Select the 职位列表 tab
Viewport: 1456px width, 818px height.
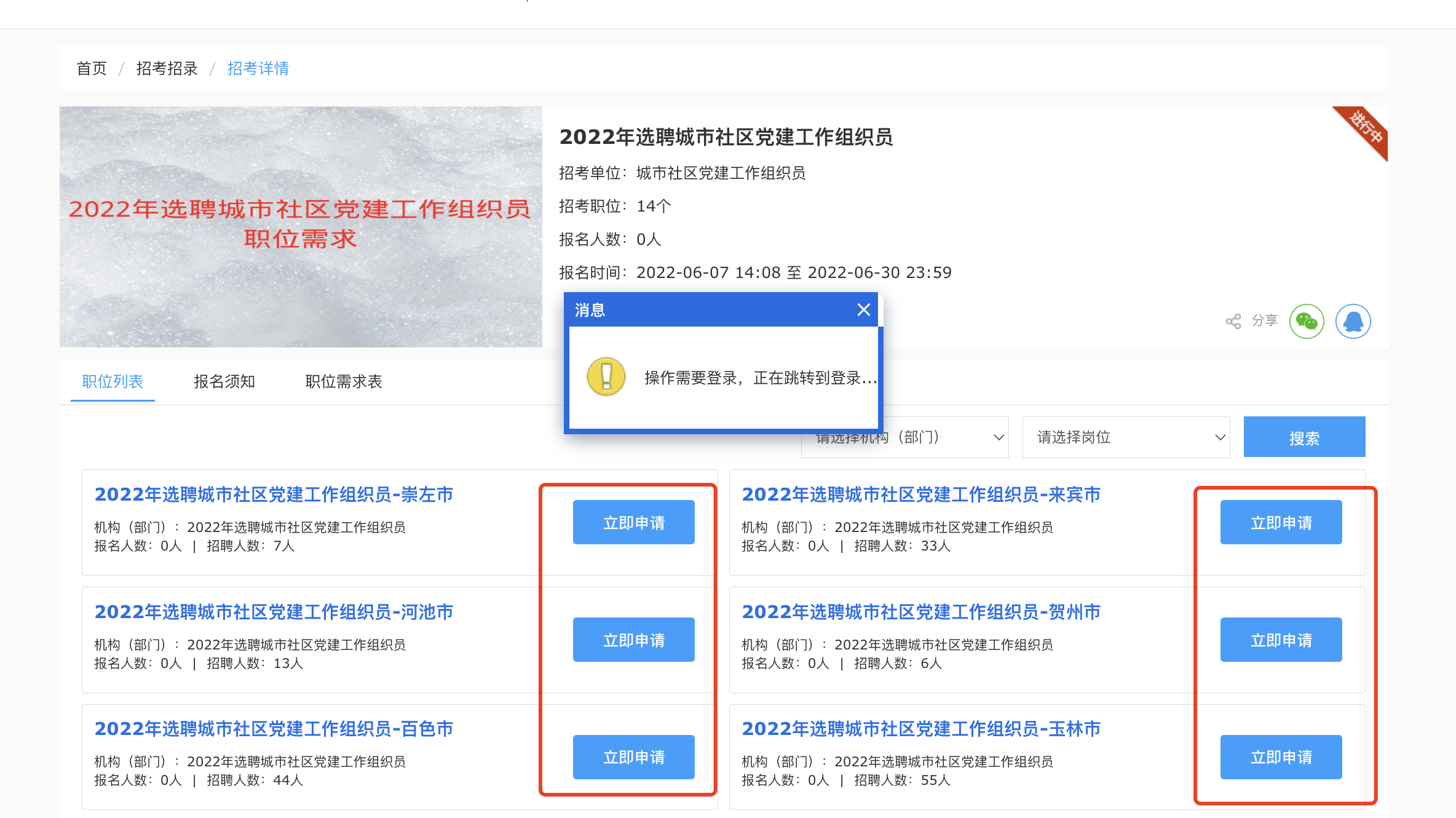[x=113, y=381]
